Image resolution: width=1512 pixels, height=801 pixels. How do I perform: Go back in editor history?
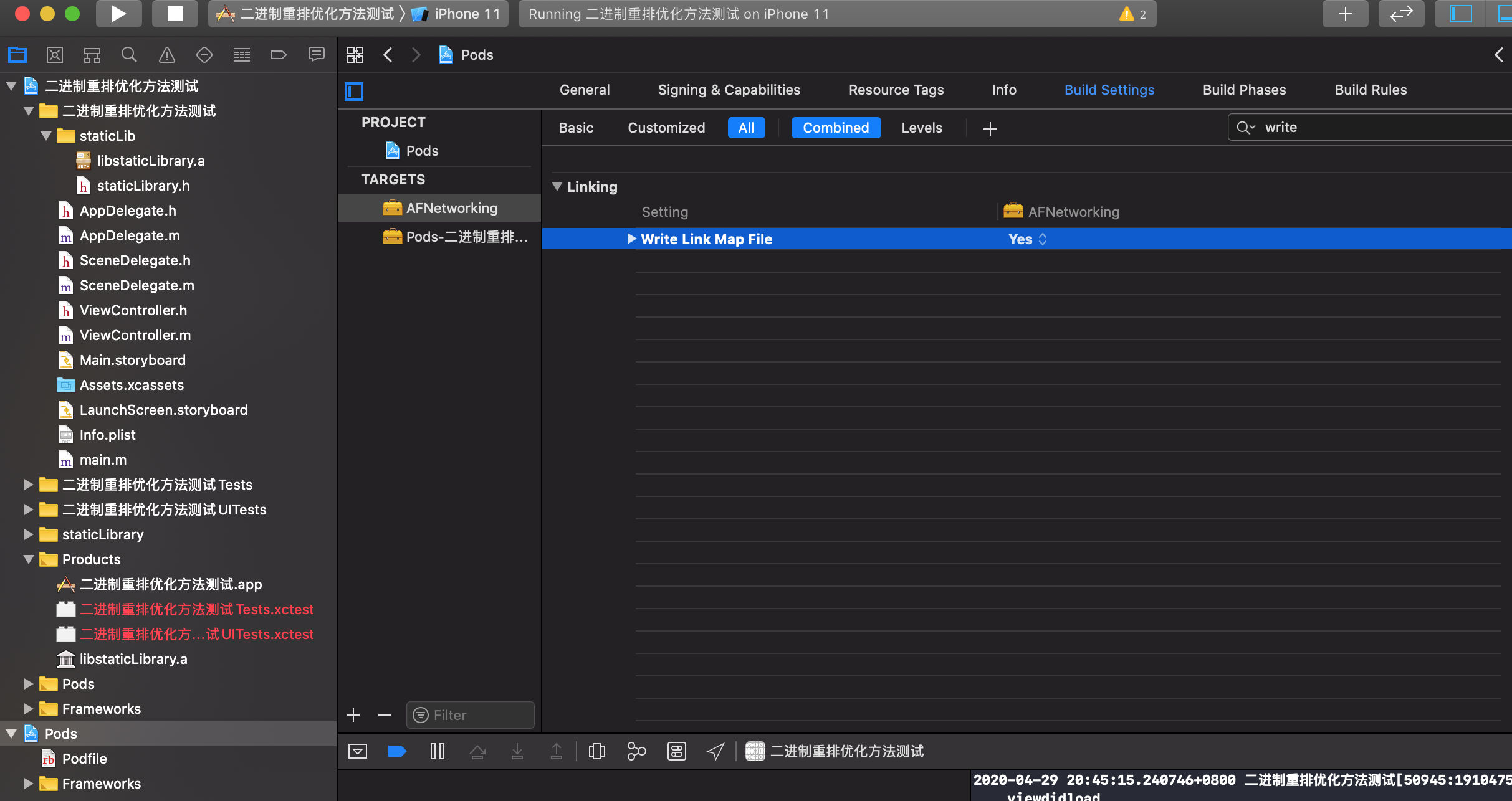point(388,55)
